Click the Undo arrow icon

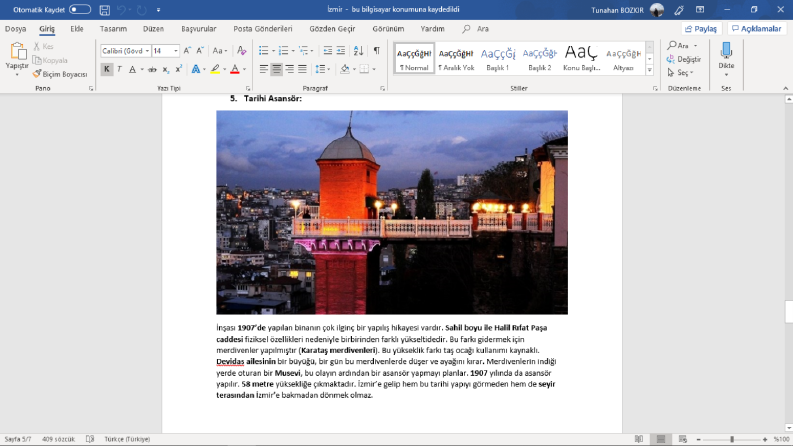121,10
